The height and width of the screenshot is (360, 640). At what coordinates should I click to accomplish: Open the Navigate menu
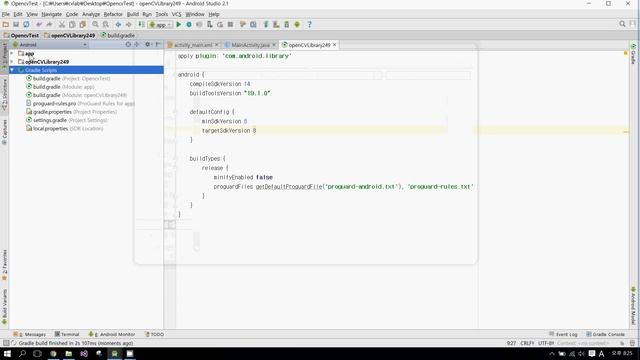(x=51, y=14)
